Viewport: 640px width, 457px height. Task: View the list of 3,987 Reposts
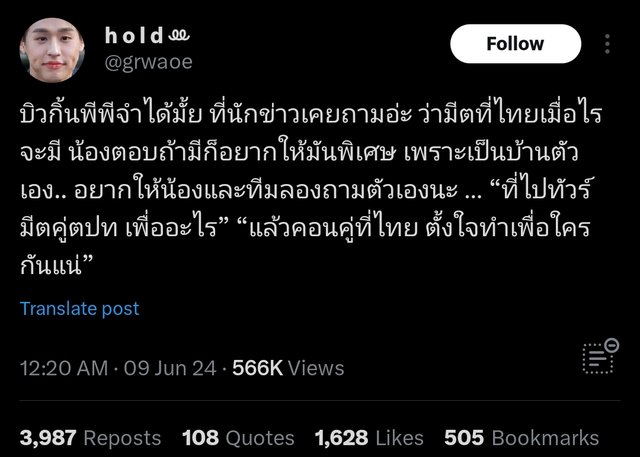(x=90, y=438)
